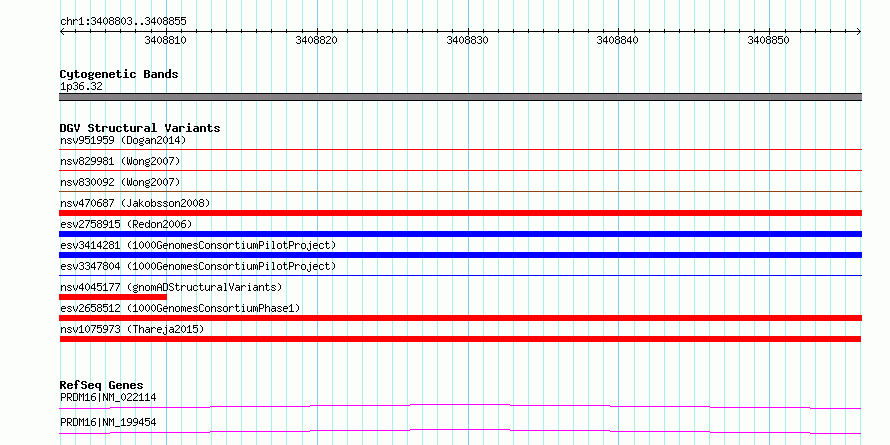890x445 pixels.
Task: Open variant esv2658512 1000GenomesConsortiumPhase1 label
Action: [x=180, y=308]
